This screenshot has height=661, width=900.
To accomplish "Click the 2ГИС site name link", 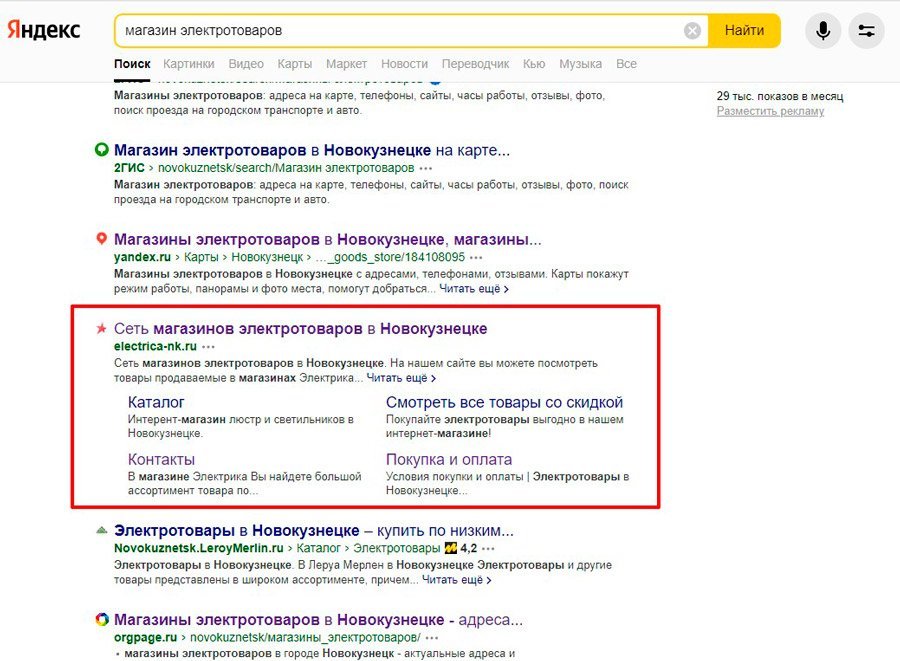I will click(129, 168).
